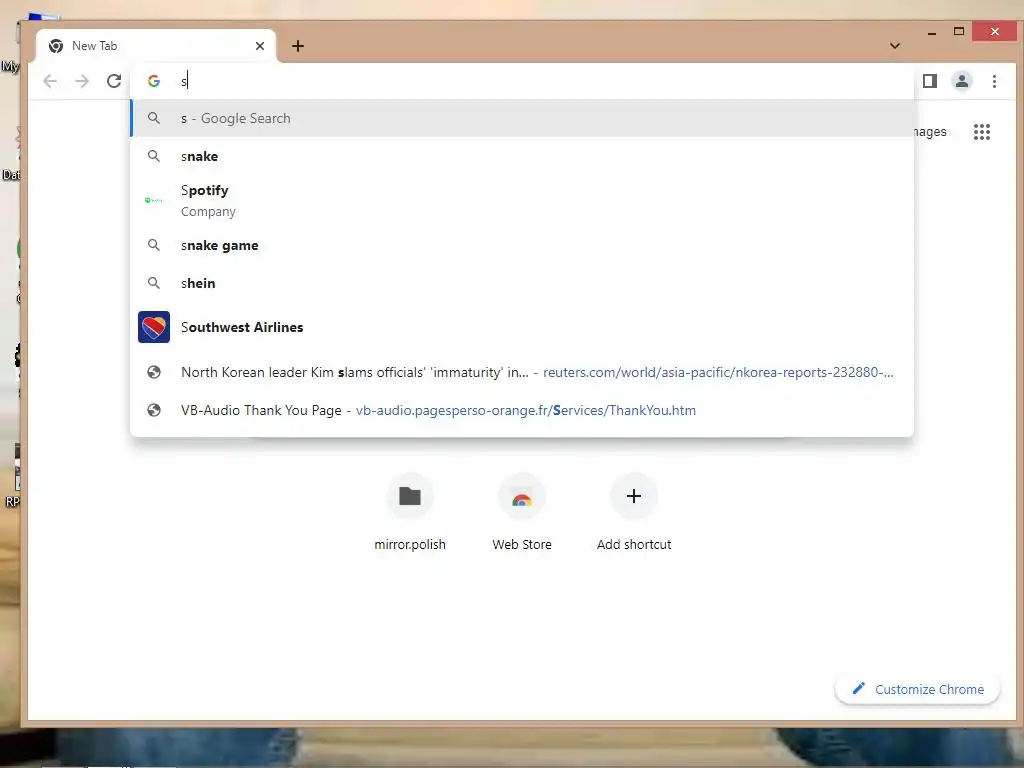The height and width of the screenshot is (768, 1024).
Task: Click globe icon beside Reuters suggestion
Action: click(x=154, y=372)
